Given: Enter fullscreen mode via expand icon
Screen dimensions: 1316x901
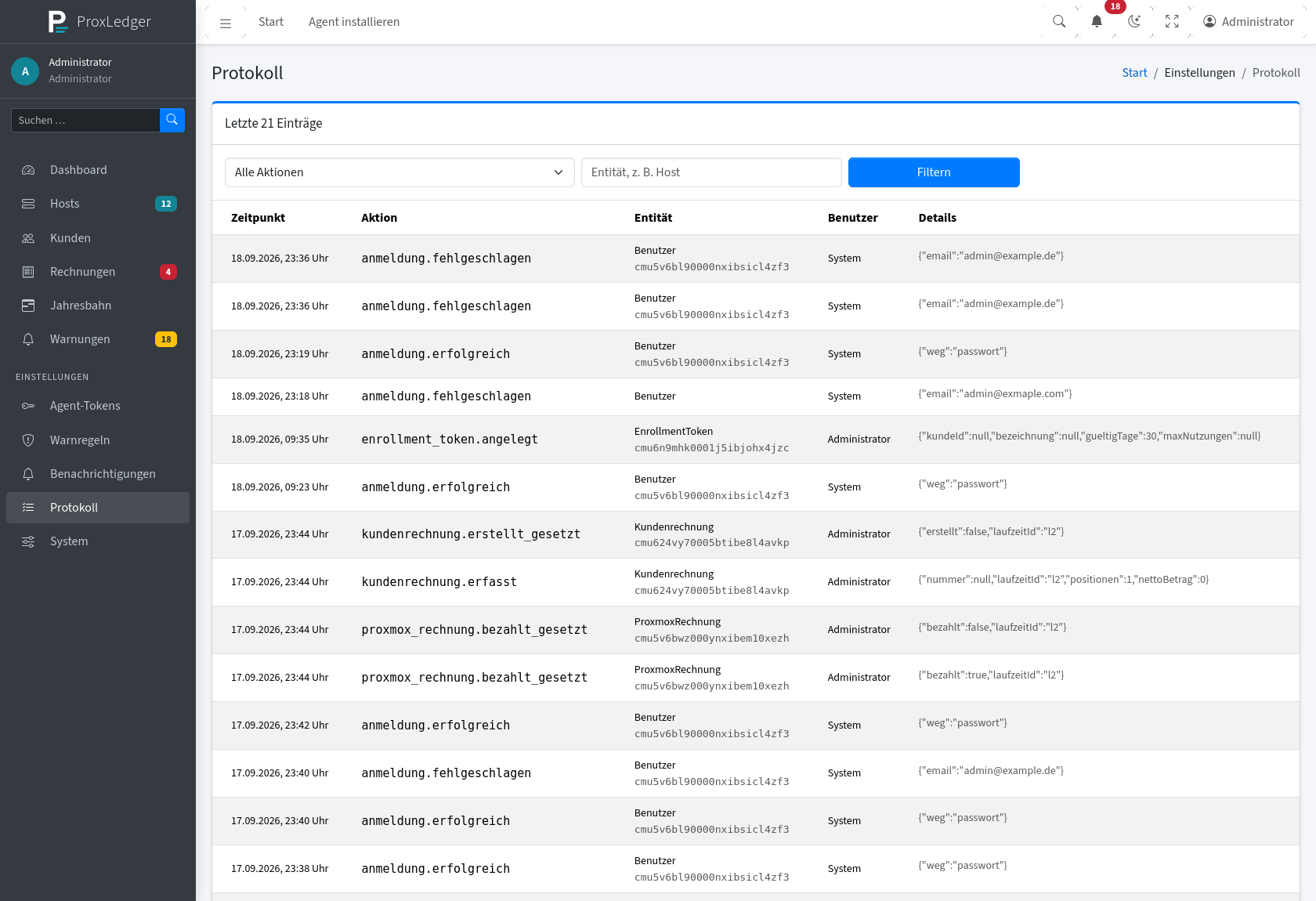Looking at the screenshot, I should (x=1172, y=22).
